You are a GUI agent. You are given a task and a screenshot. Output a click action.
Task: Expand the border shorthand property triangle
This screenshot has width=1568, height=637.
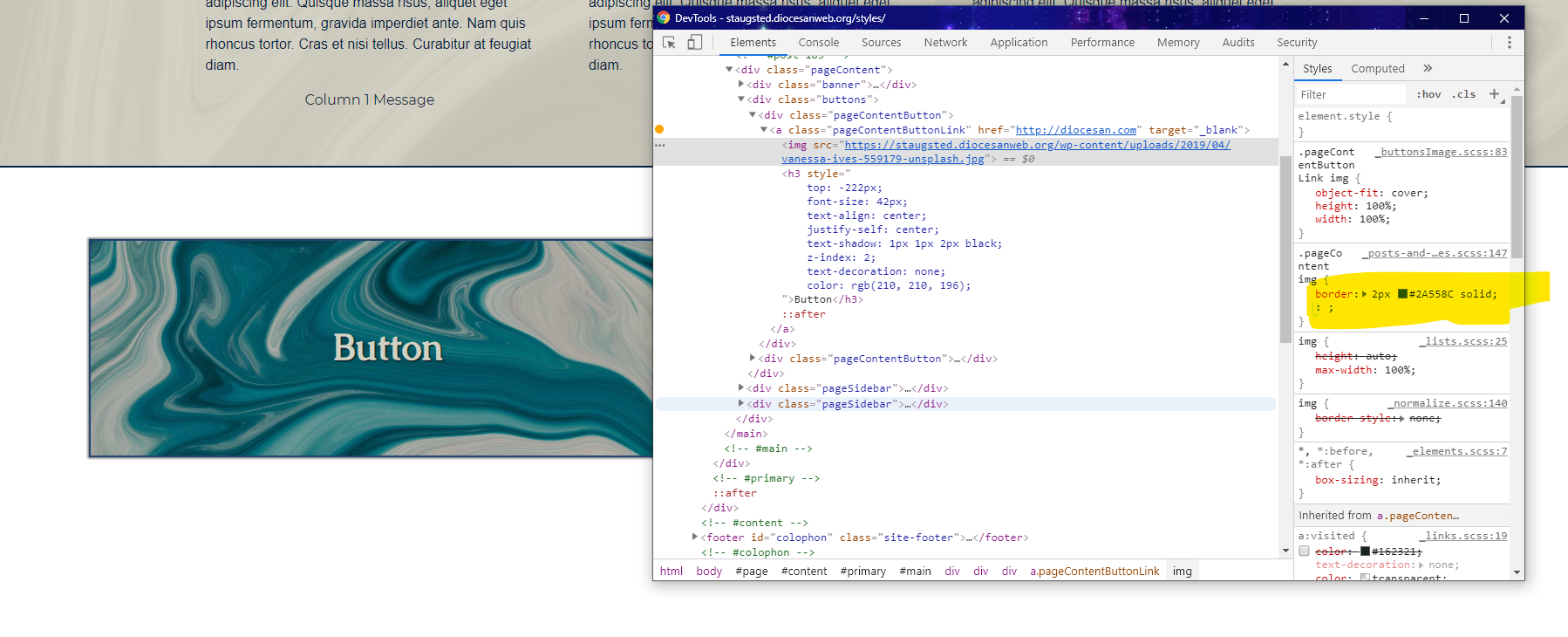1364,294
